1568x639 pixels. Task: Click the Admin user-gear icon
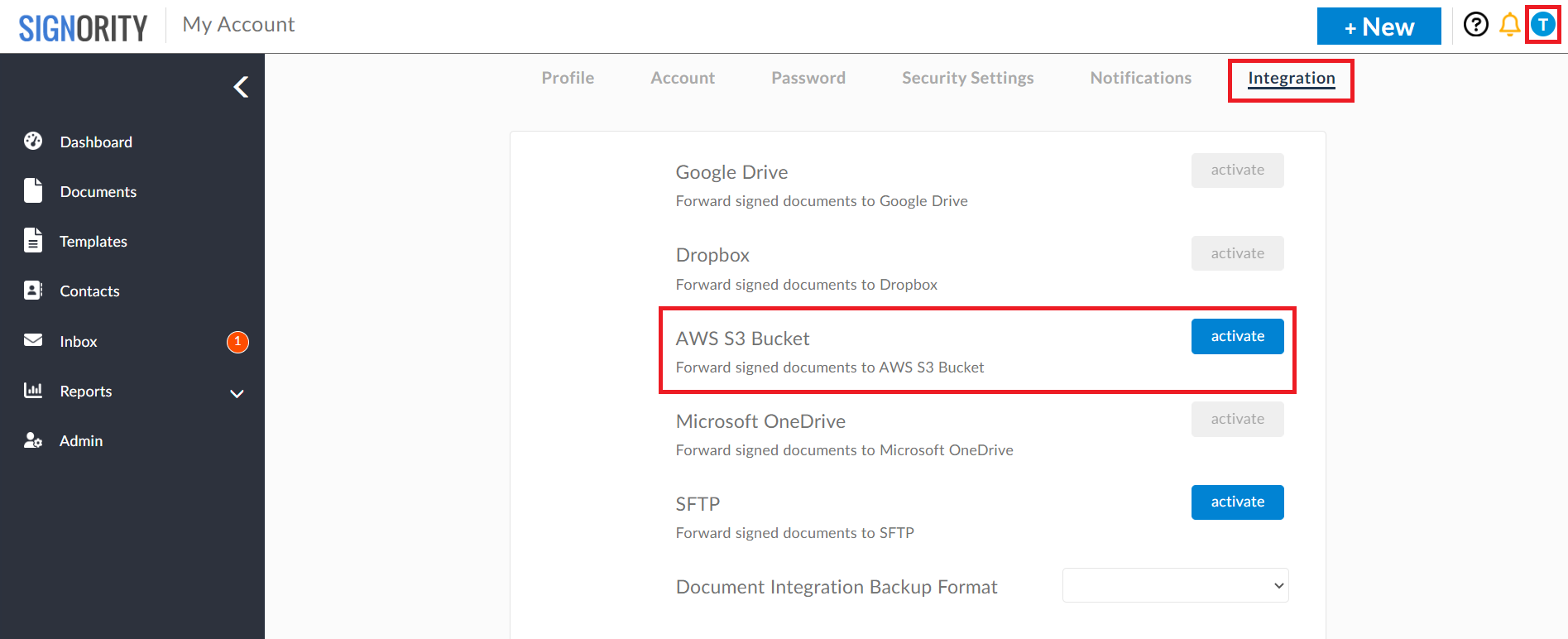33,440
